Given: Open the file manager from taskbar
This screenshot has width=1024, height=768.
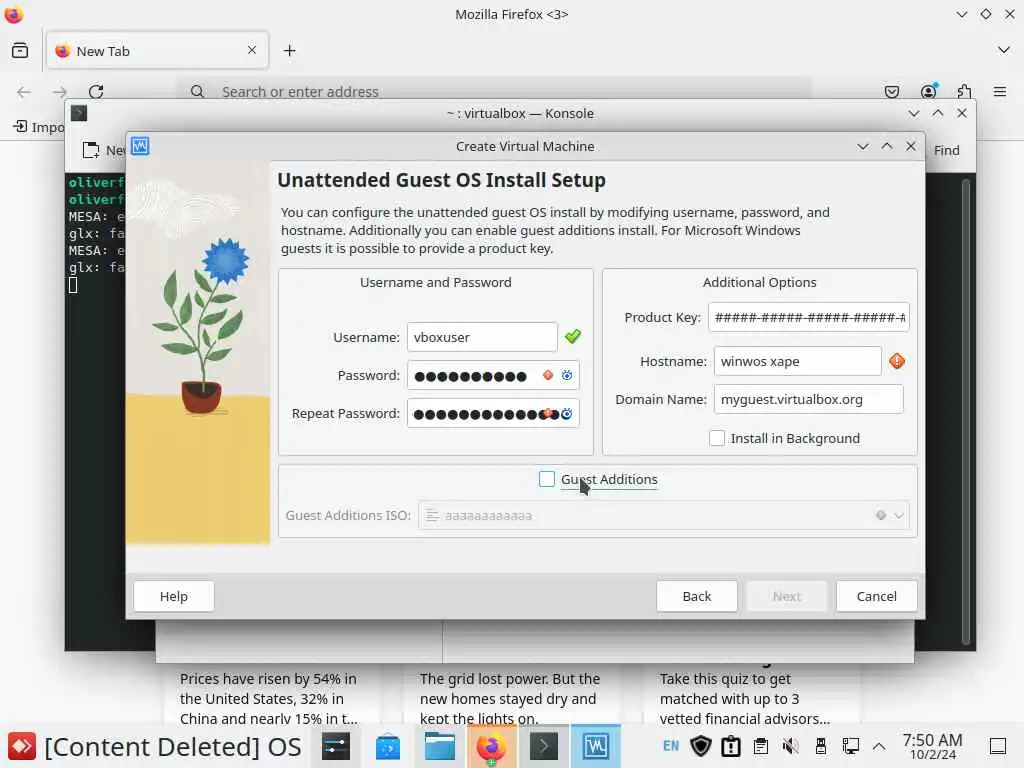Looking at the screenshot, I should click(x=440, y=746).
